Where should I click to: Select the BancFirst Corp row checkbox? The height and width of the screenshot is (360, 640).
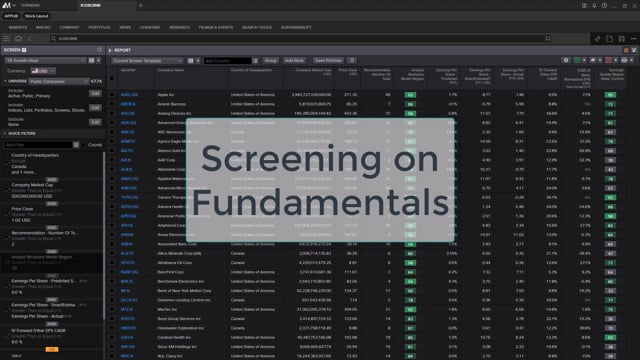coord(112,272)
